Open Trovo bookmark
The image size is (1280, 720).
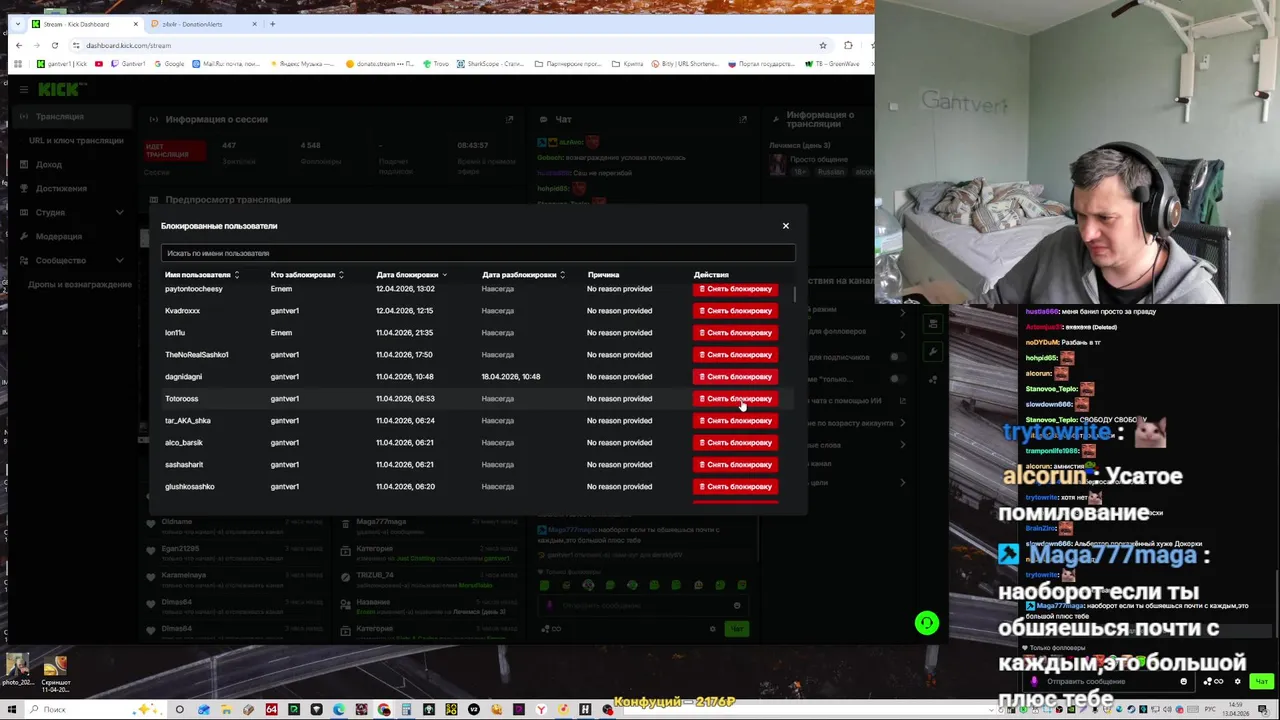[435, 64]
